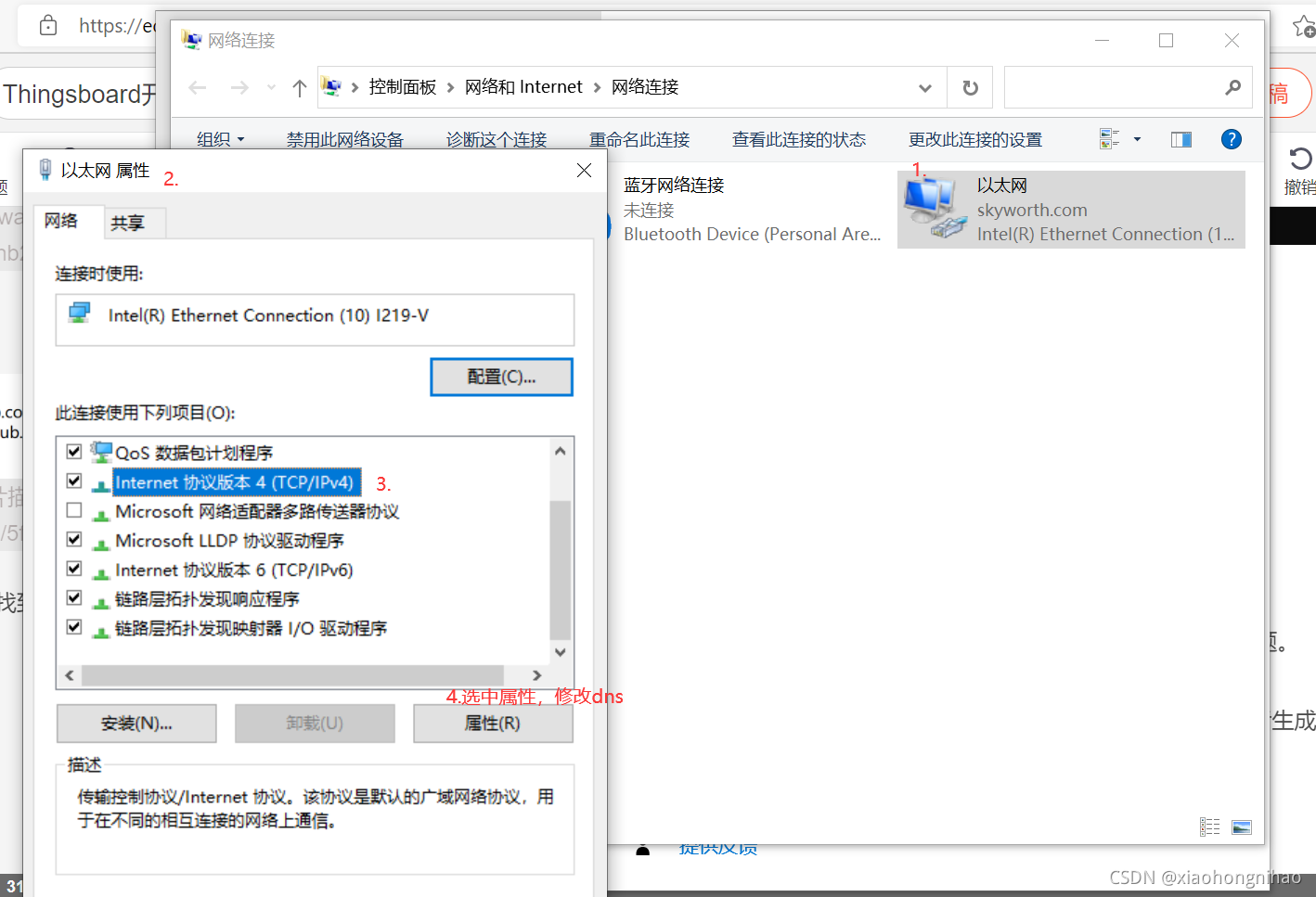Close the 以太网 属性 dialog
The width and height of the screenshot is (1316, 897).
click(584, 170)
